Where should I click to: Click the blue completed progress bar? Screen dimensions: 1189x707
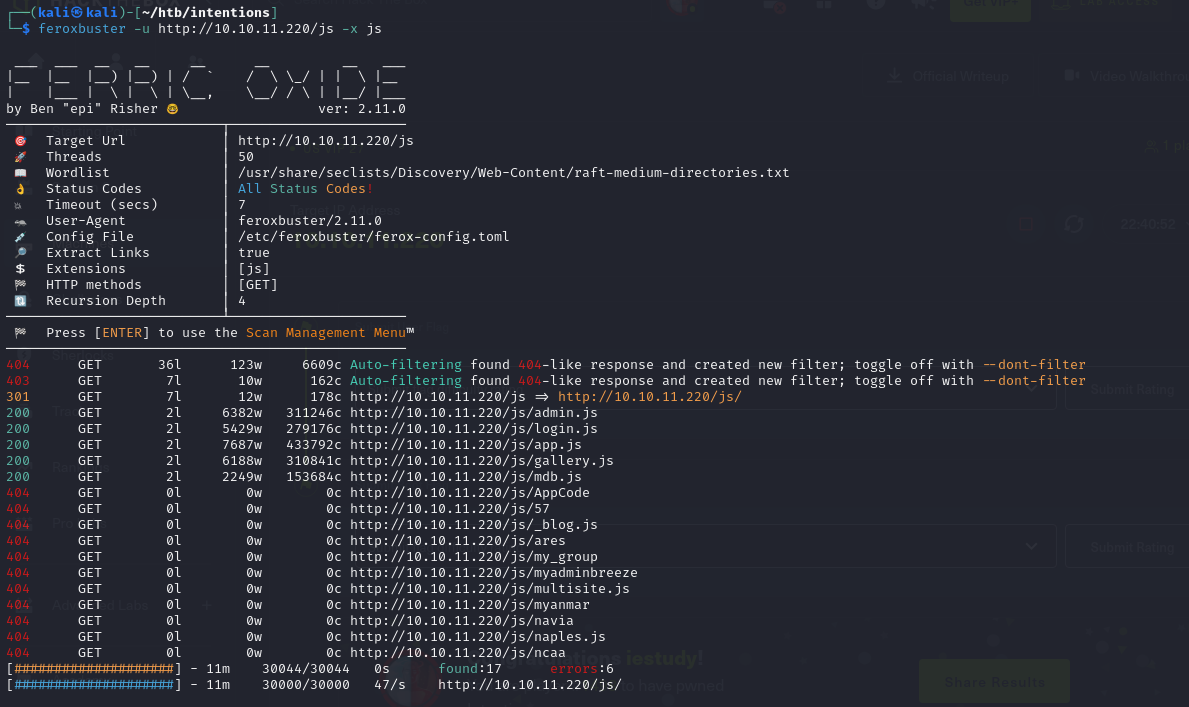coord(94,685)
